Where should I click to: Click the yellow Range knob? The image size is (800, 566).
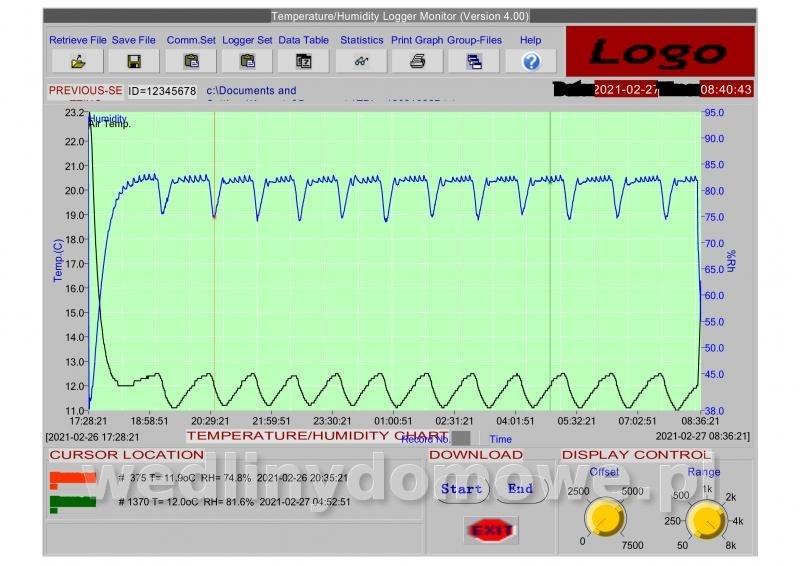(706, 520)
